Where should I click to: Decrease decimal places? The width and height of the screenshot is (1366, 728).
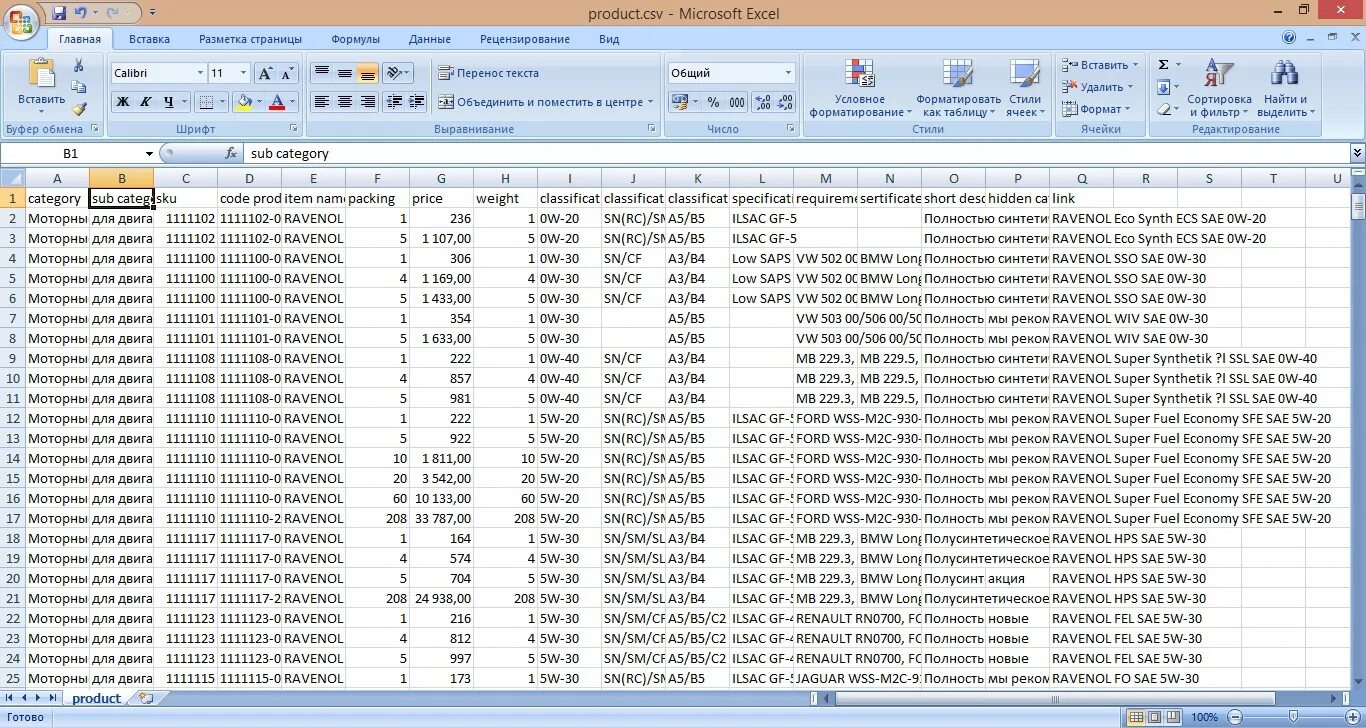pyautogui.click(x=785, y=102)
